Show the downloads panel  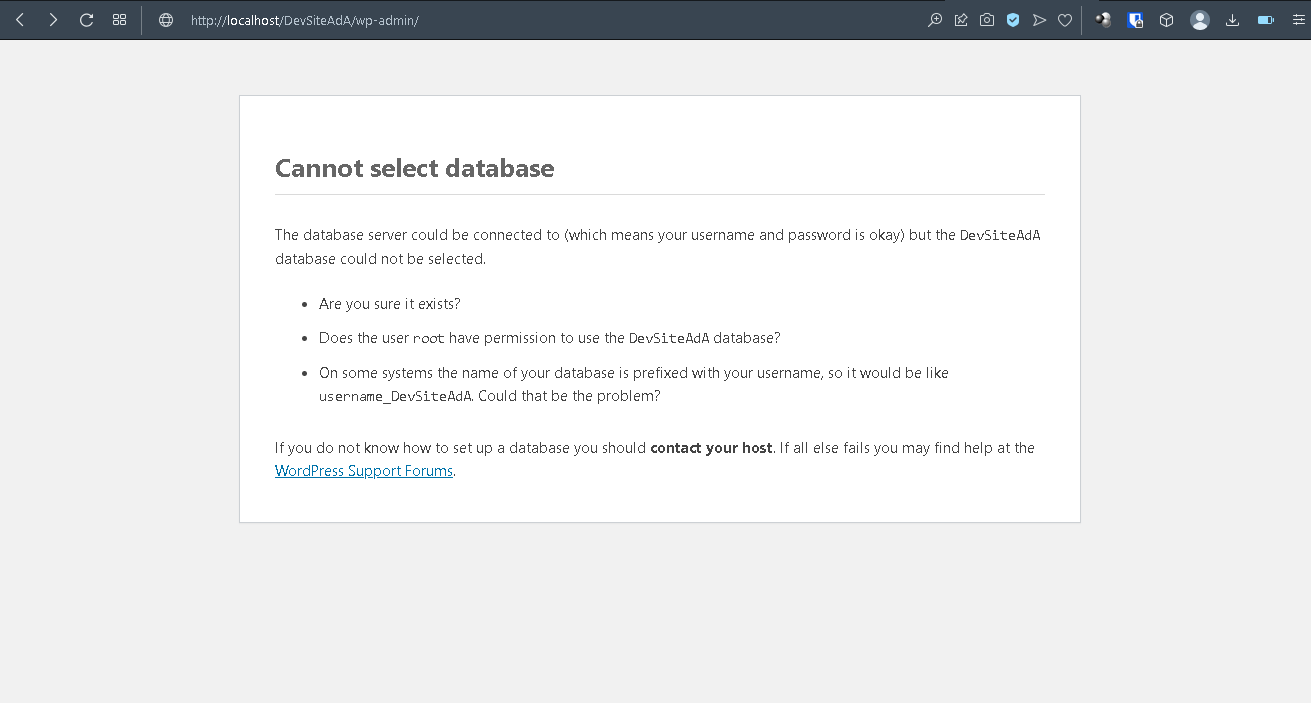coord(1232,20)
